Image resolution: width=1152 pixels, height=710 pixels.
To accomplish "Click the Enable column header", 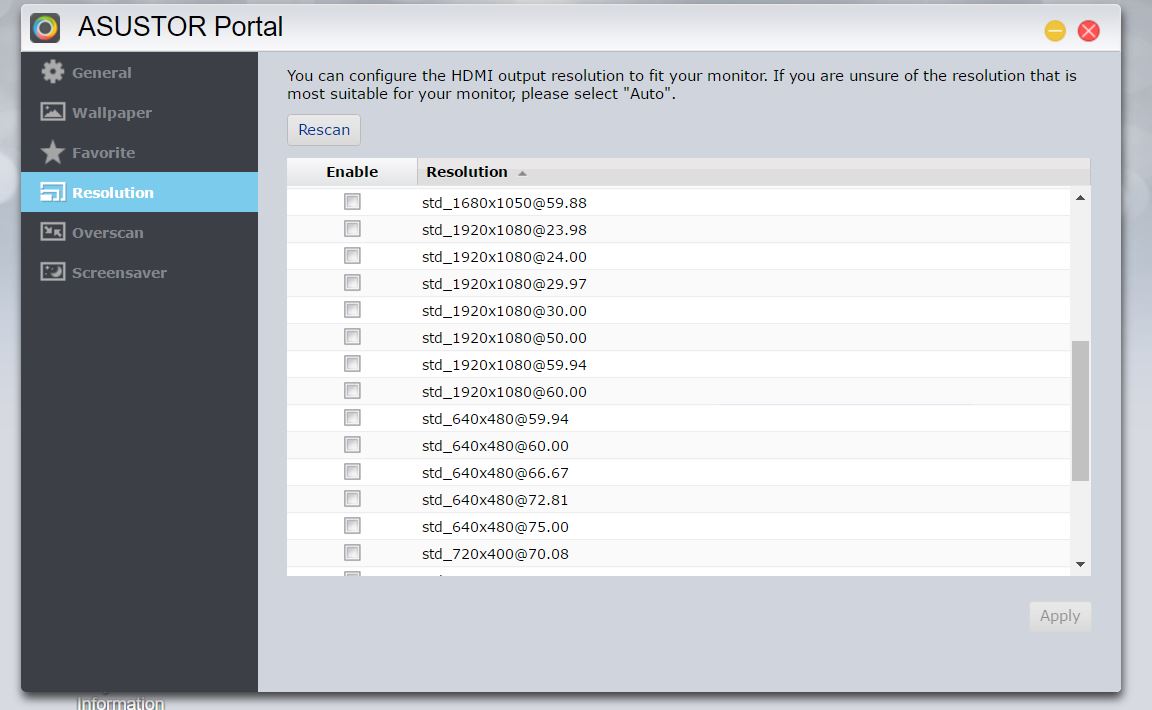I will tap(352, 172).
